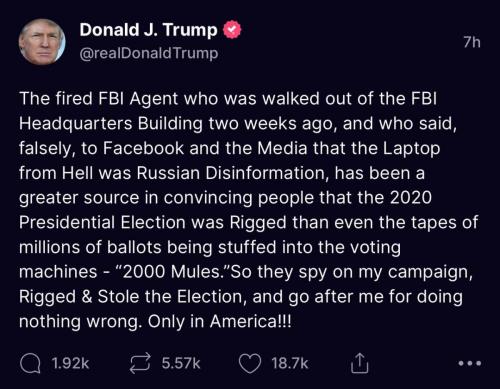Open the three-dot more options menu
The image size is (500, 389).
point(470,363)
